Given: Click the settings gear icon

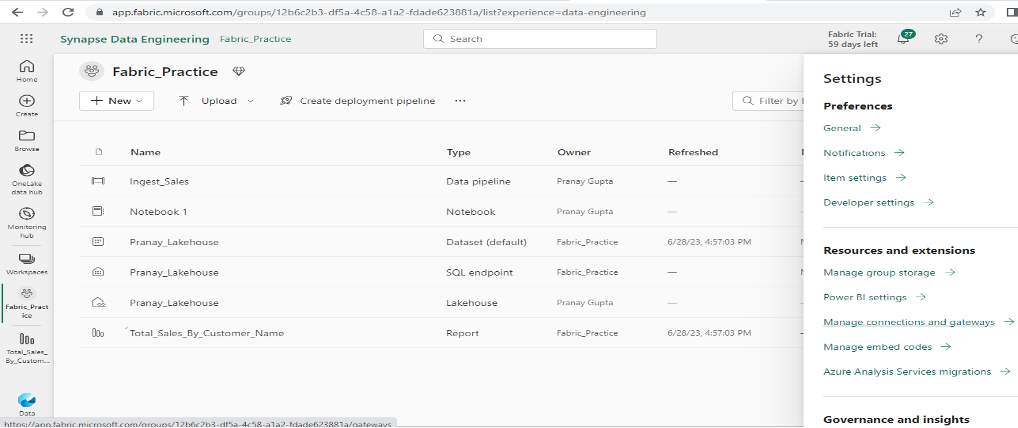Looking at the screenshot, I should pyautogui.click(x=941, y=39).
